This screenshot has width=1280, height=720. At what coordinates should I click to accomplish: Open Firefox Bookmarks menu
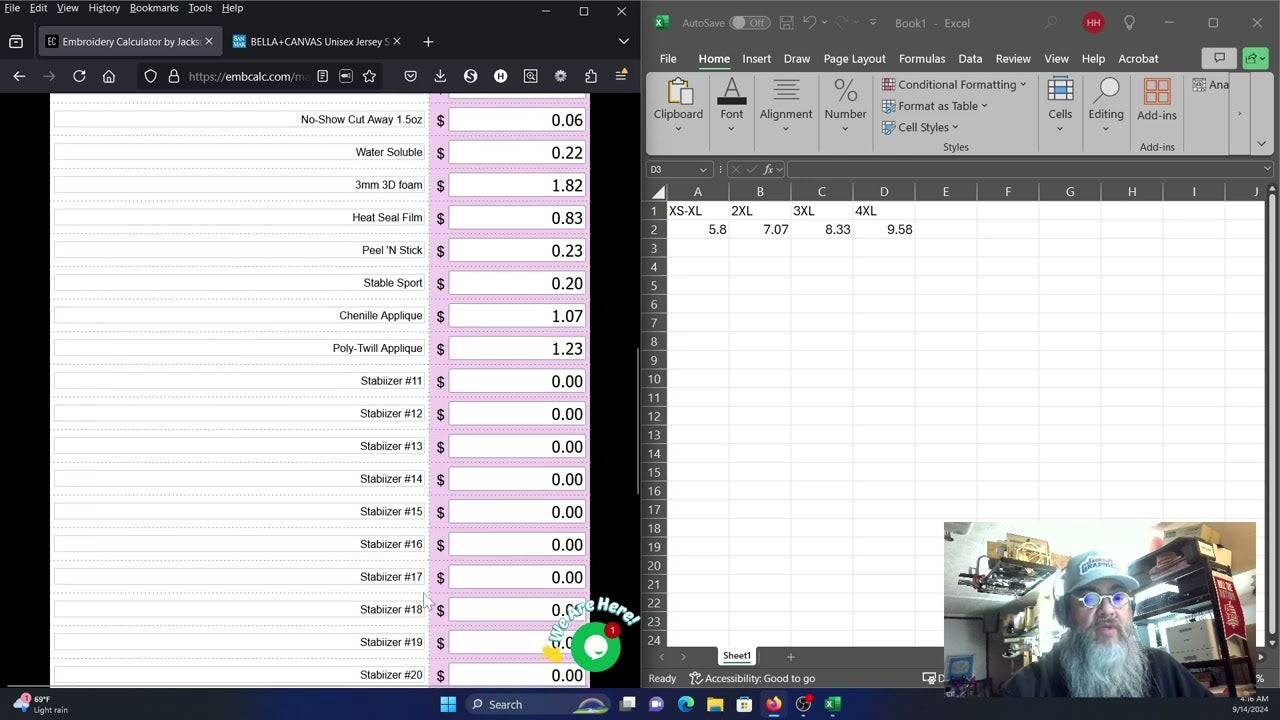click(154, 8)
